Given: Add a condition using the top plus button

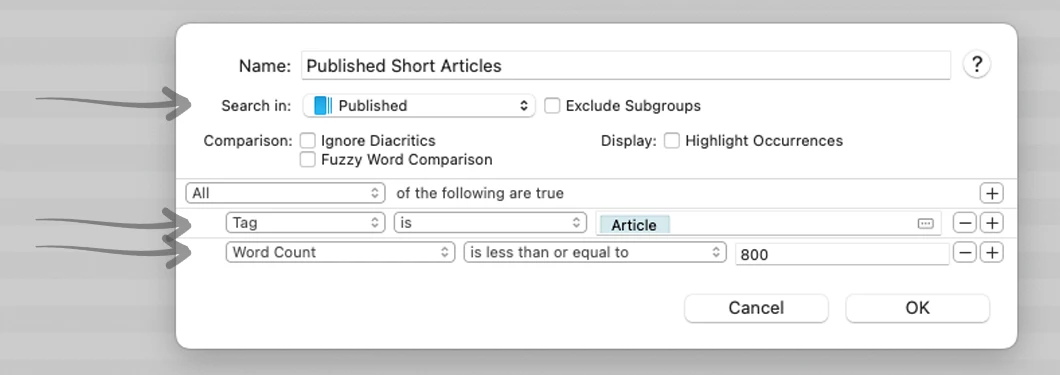Looking at the screenshot, I should 991,193.
